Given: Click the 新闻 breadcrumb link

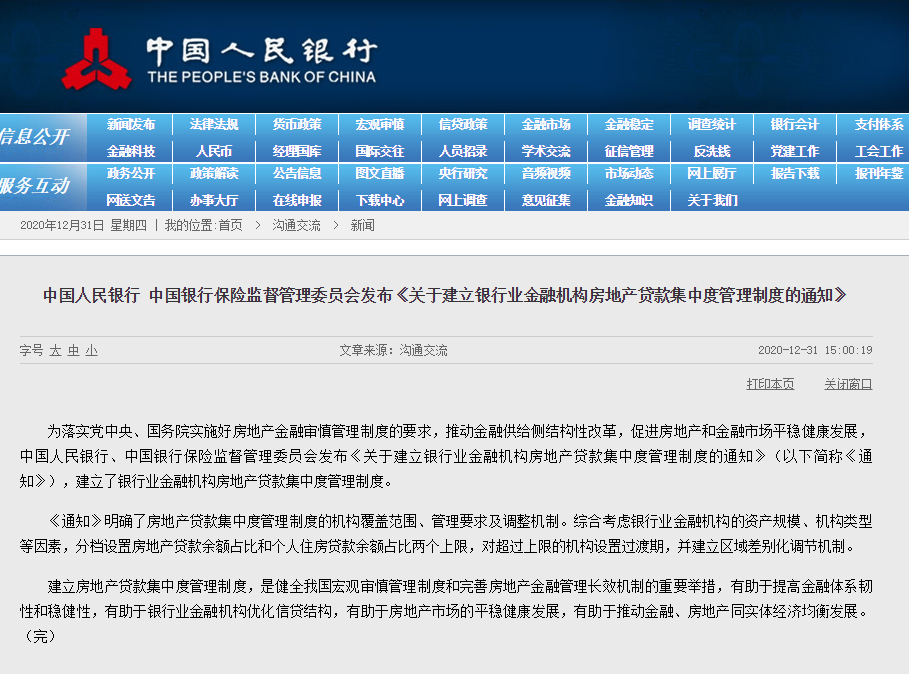Looking at the screenshot, I should pyautogui.click(x=362, y=225).
